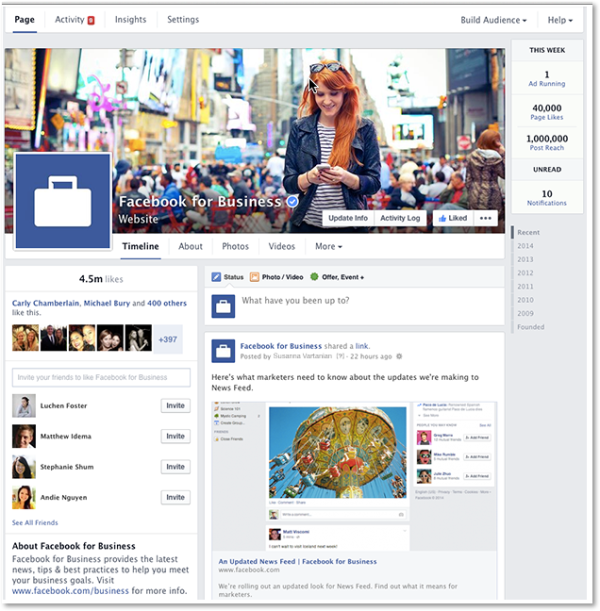Select the Photos tab
Viewport: 600px width, 611px height.
pos(235,247)
